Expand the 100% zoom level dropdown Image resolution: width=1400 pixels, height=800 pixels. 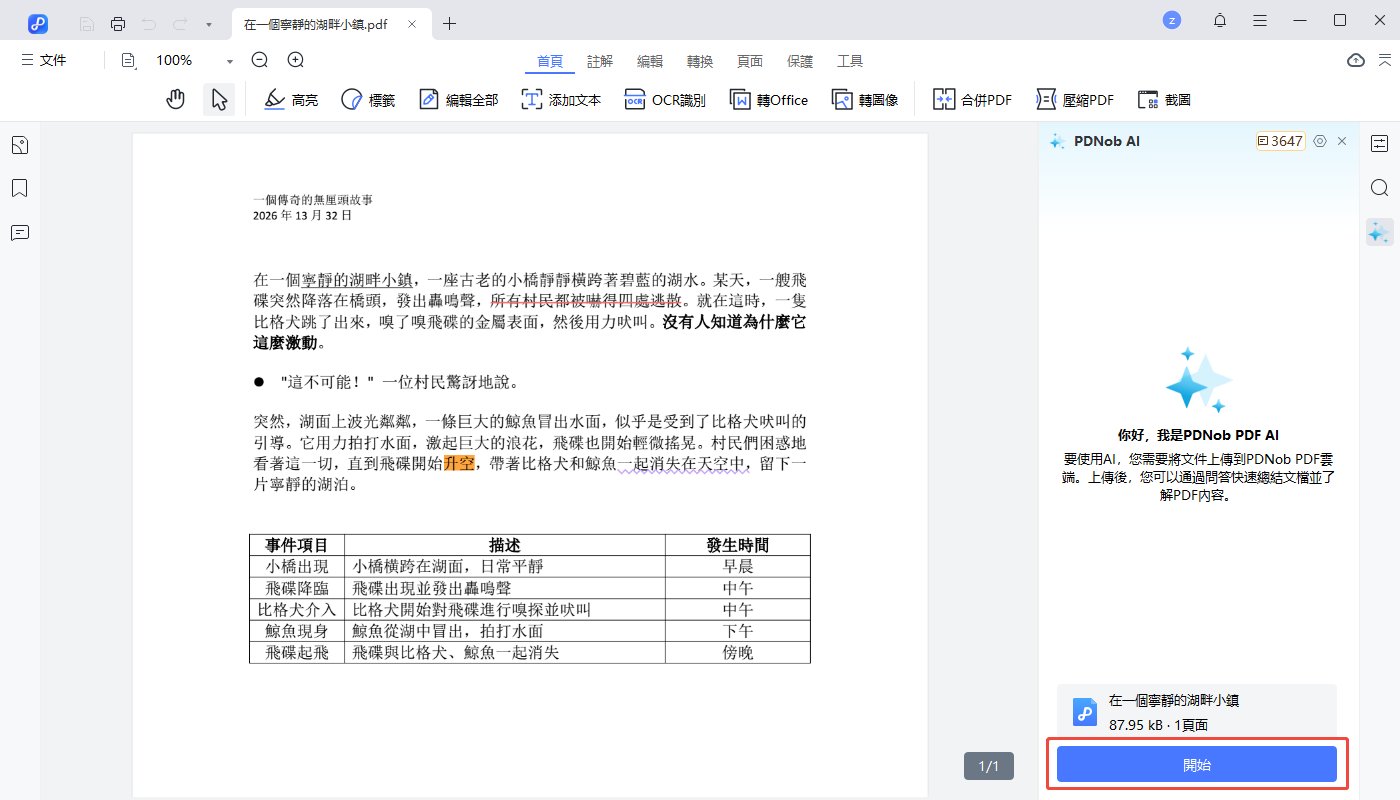click(229, 61)
